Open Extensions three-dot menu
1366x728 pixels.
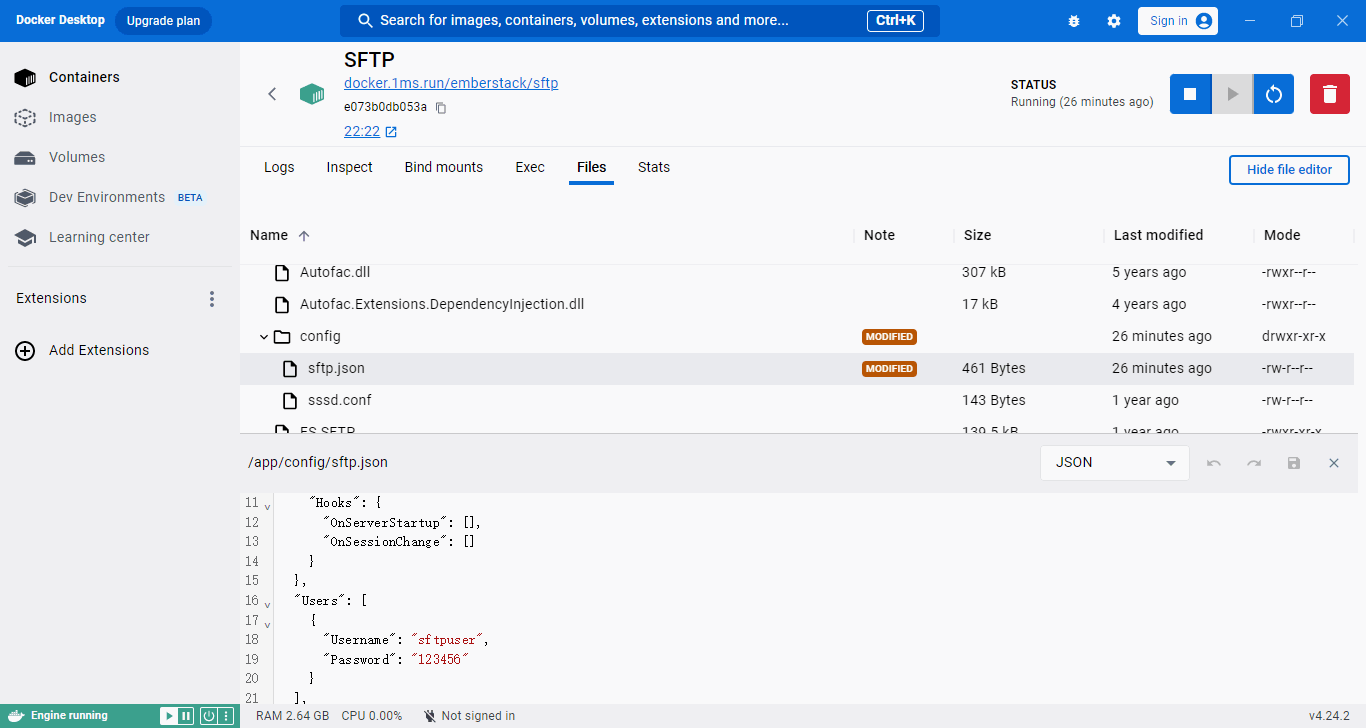click(x=211, y=298)
